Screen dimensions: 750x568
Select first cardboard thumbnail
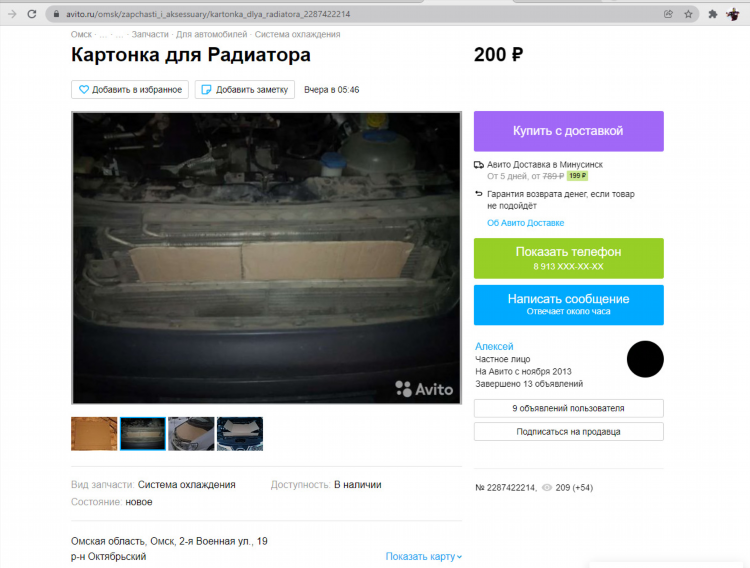94,434
